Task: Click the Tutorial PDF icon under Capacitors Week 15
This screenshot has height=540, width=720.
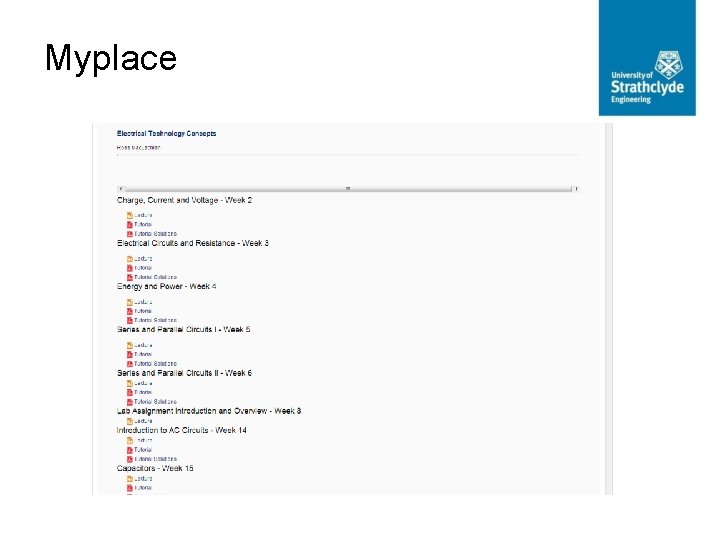Action: pyautogui.click(x=130, y=488)
